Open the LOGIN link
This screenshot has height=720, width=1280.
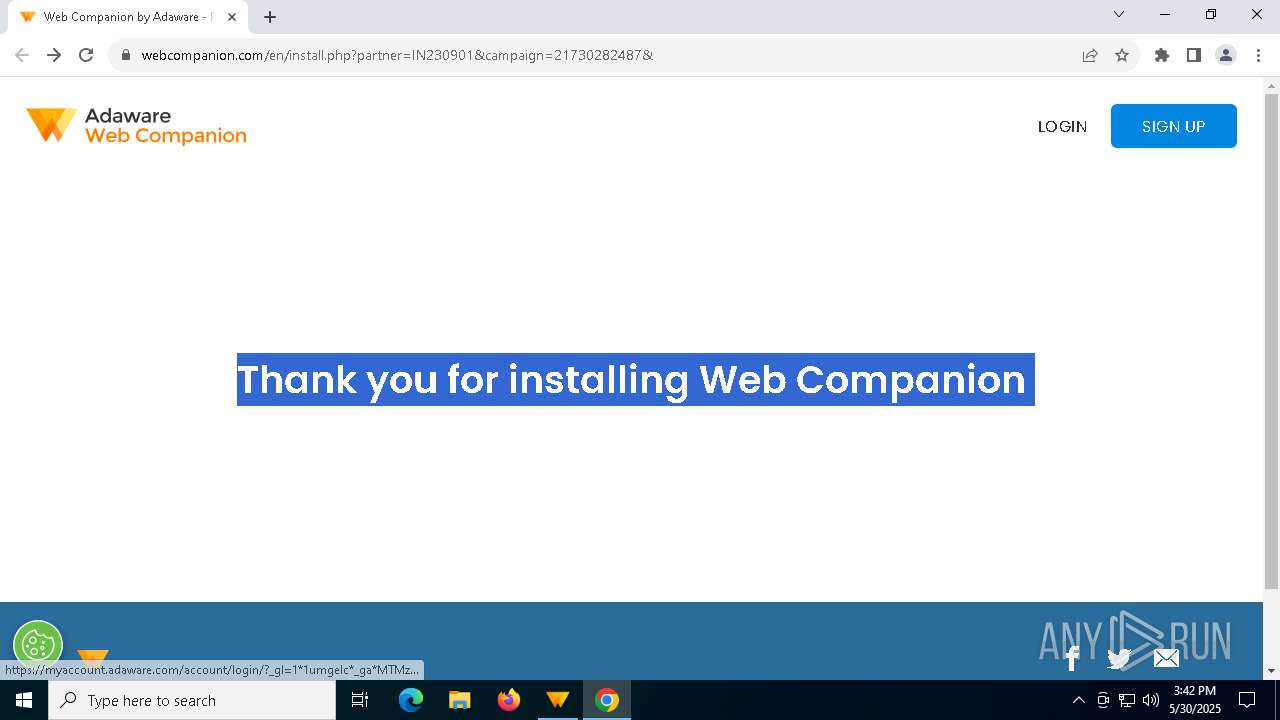[1062, 127]
